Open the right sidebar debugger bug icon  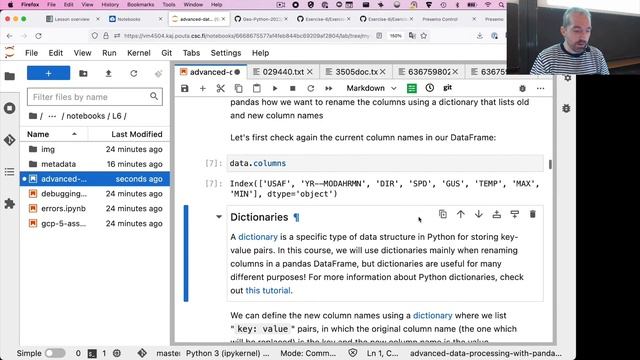click(566, 109)
